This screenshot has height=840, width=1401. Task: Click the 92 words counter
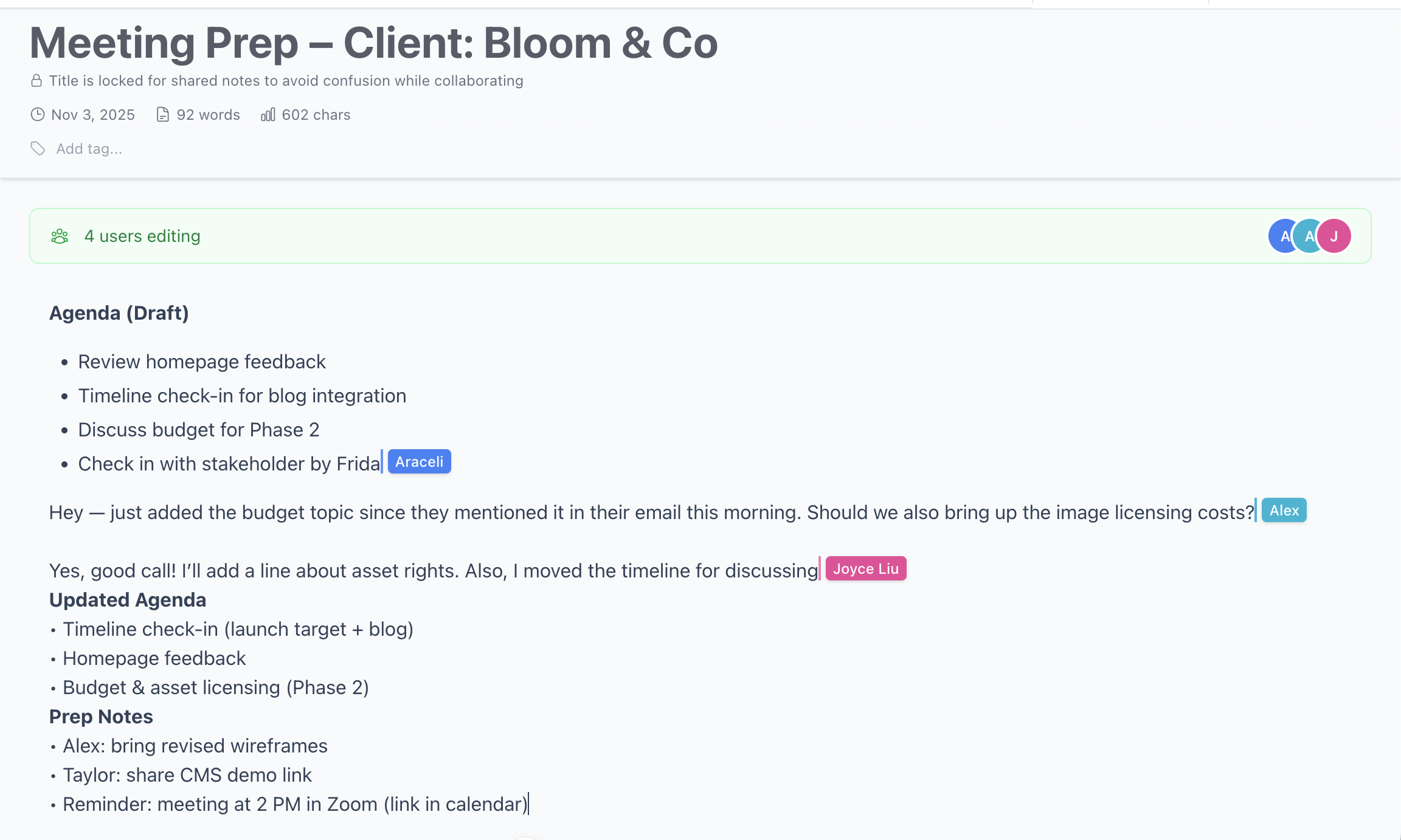207,114
